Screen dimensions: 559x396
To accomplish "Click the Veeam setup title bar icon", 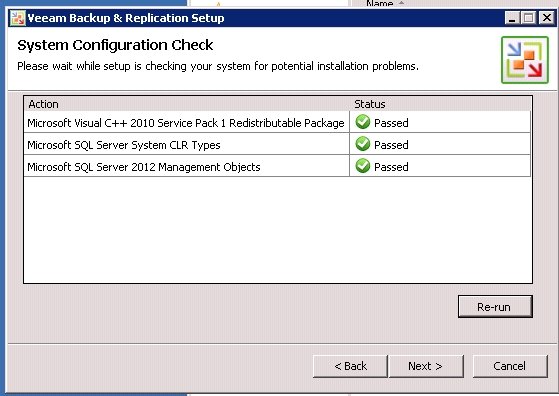I will pos(17,18).
